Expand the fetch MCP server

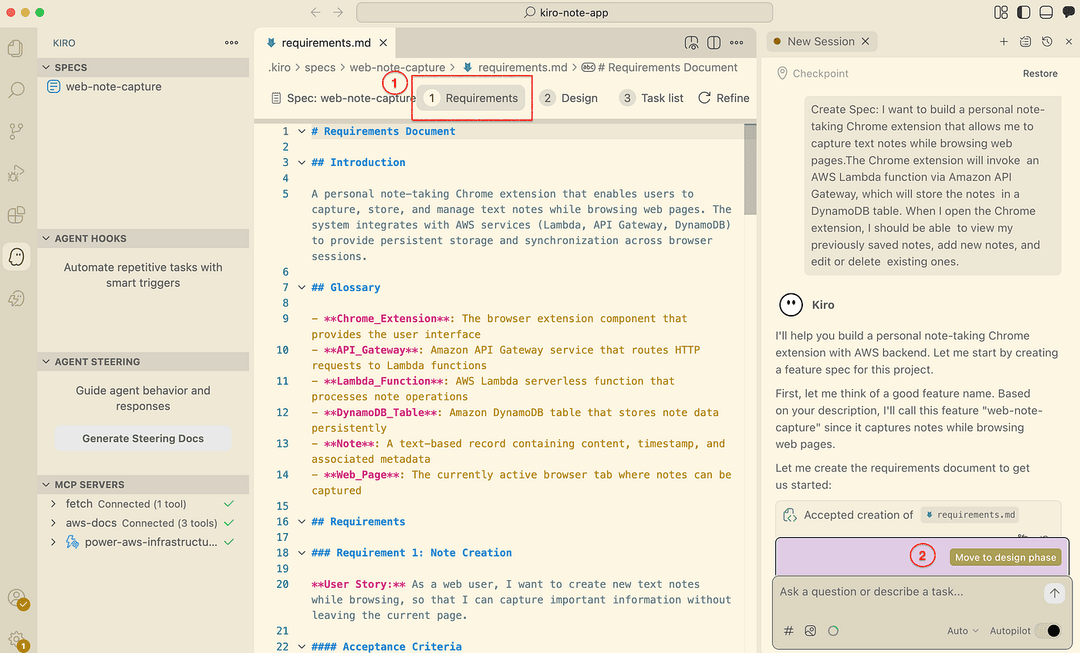(x=53, y=504)
